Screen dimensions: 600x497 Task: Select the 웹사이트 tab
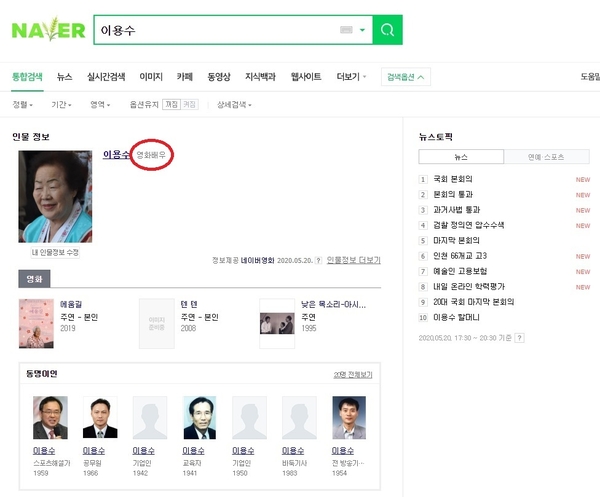click(x=306, y=77)
